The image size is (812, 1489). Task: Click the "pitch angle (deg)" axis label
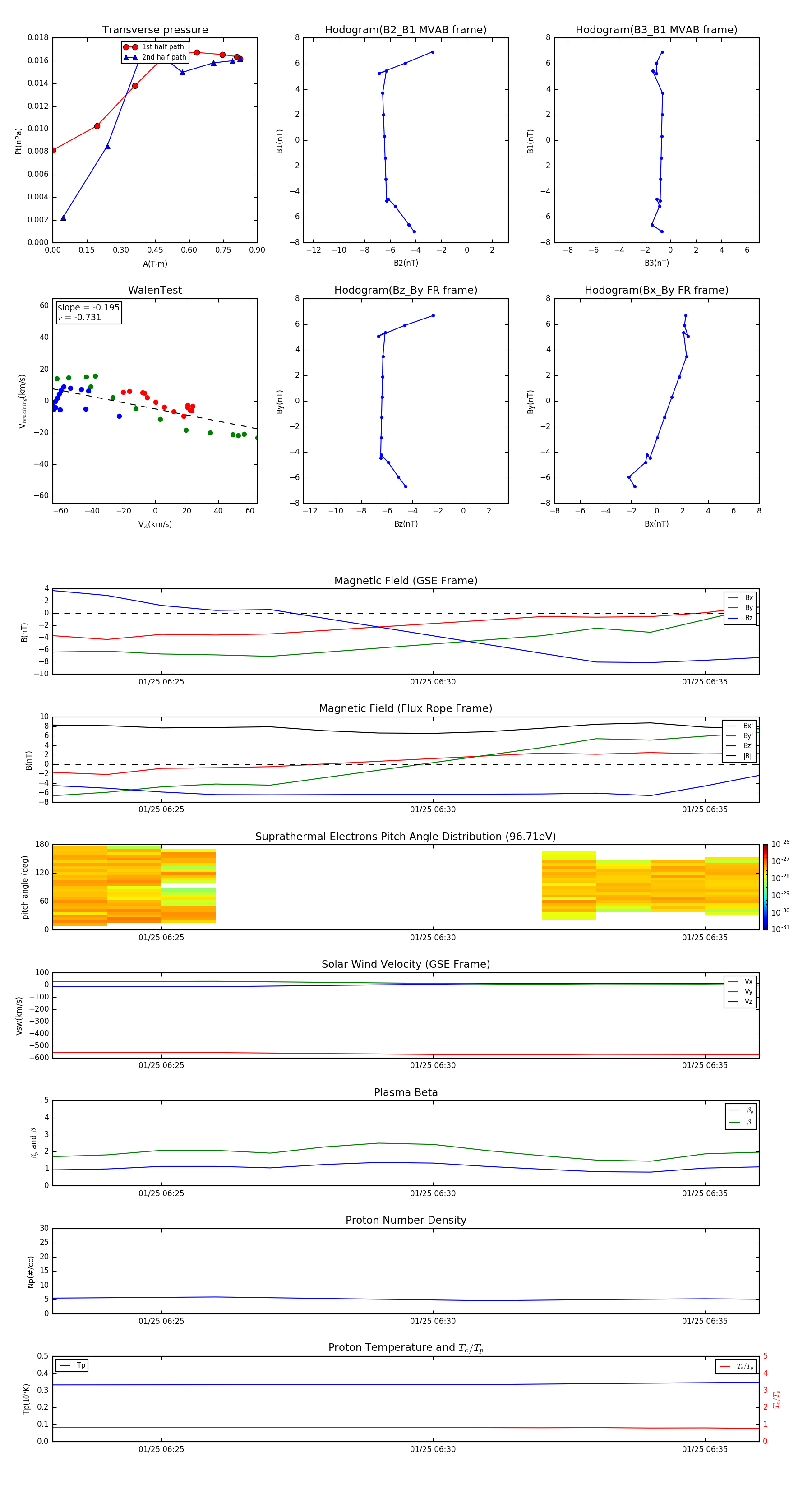[25, 887]
